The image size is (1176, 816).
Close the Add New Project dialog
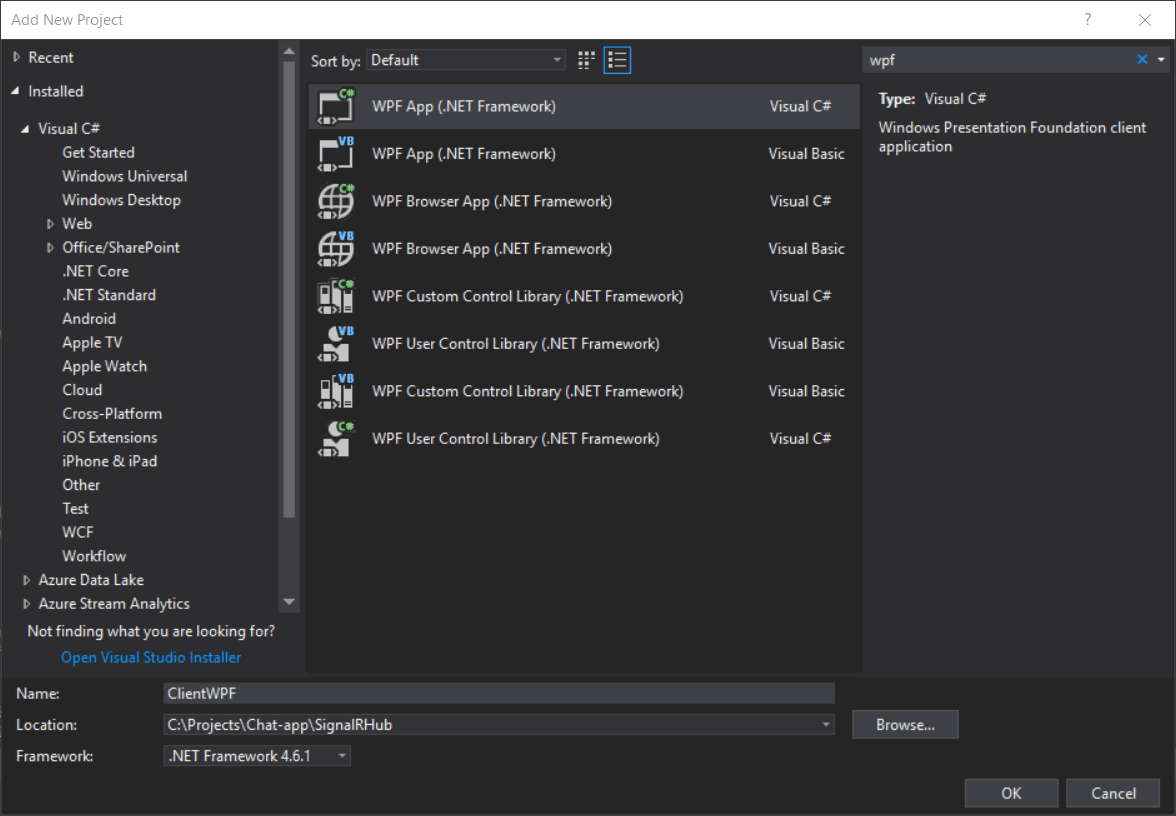1144,20
